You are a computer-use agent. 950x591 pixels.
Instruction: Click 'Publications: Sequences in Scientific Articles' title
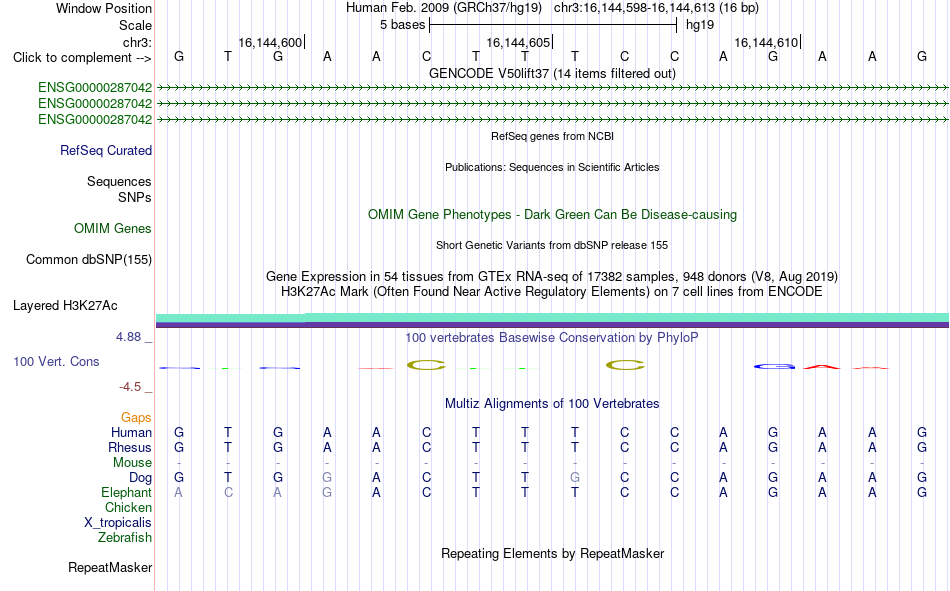coord(552,167)
